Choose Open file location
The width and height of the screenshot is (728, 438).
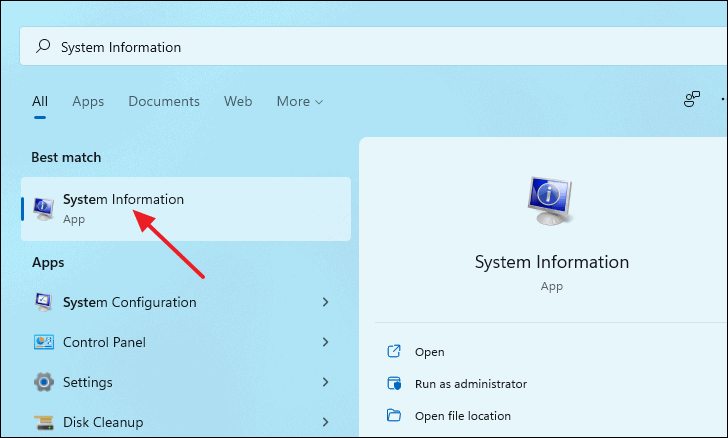463,416
